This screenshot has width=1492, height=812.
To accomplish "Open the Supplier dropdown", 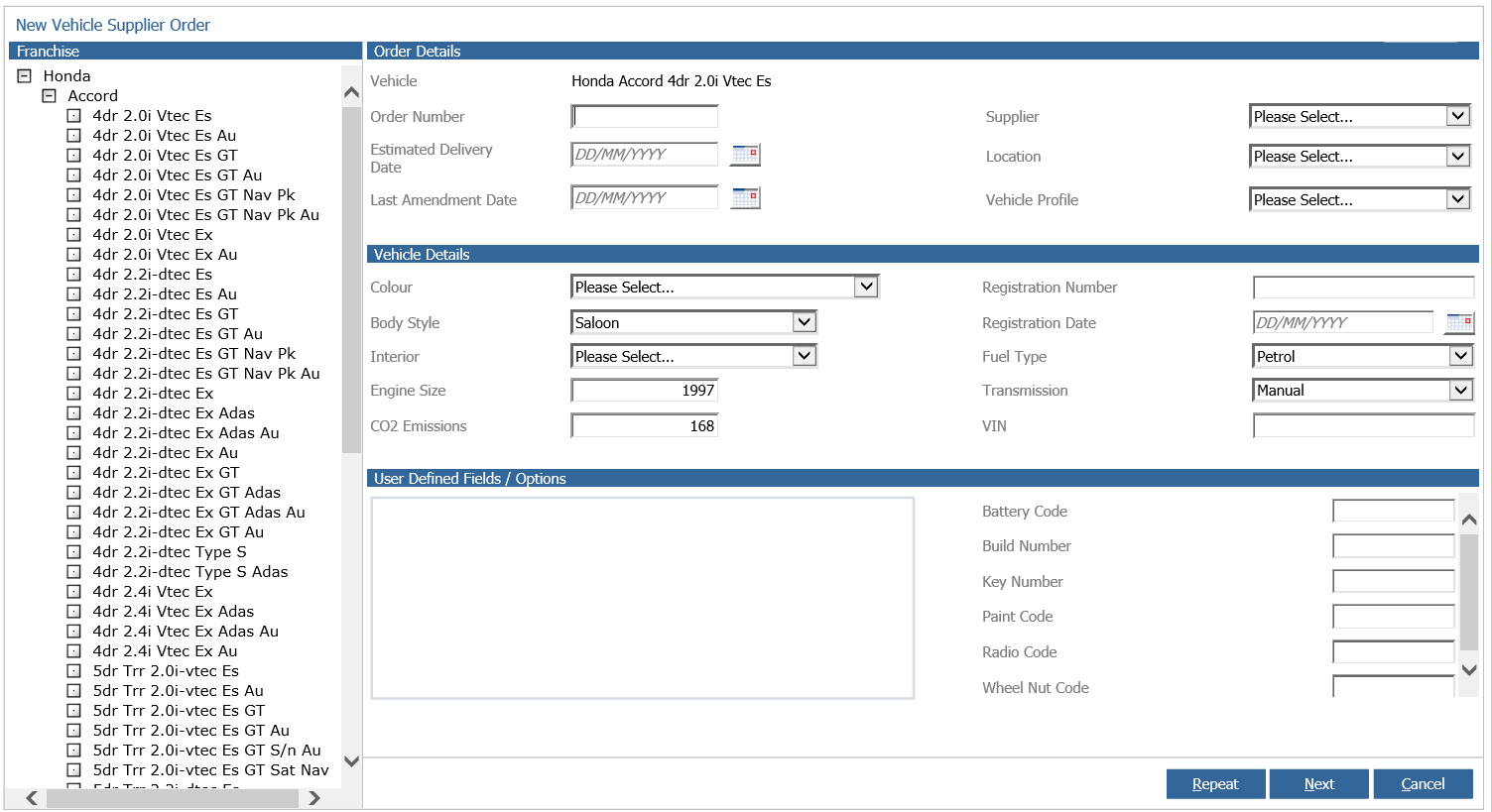I will (x=1359, y=116).
